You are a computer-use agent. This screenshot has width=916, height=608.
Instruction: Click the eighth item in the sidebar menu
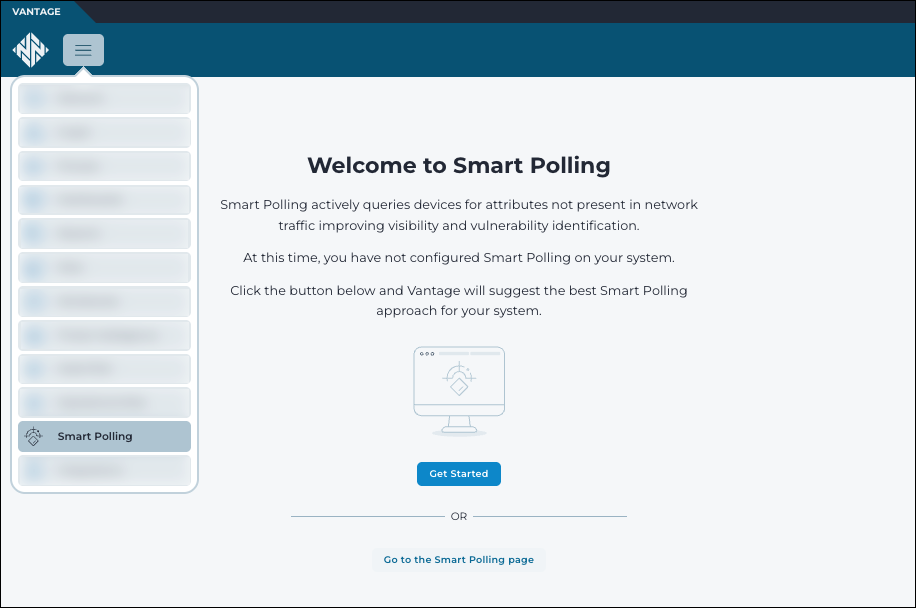coord(104,335)
